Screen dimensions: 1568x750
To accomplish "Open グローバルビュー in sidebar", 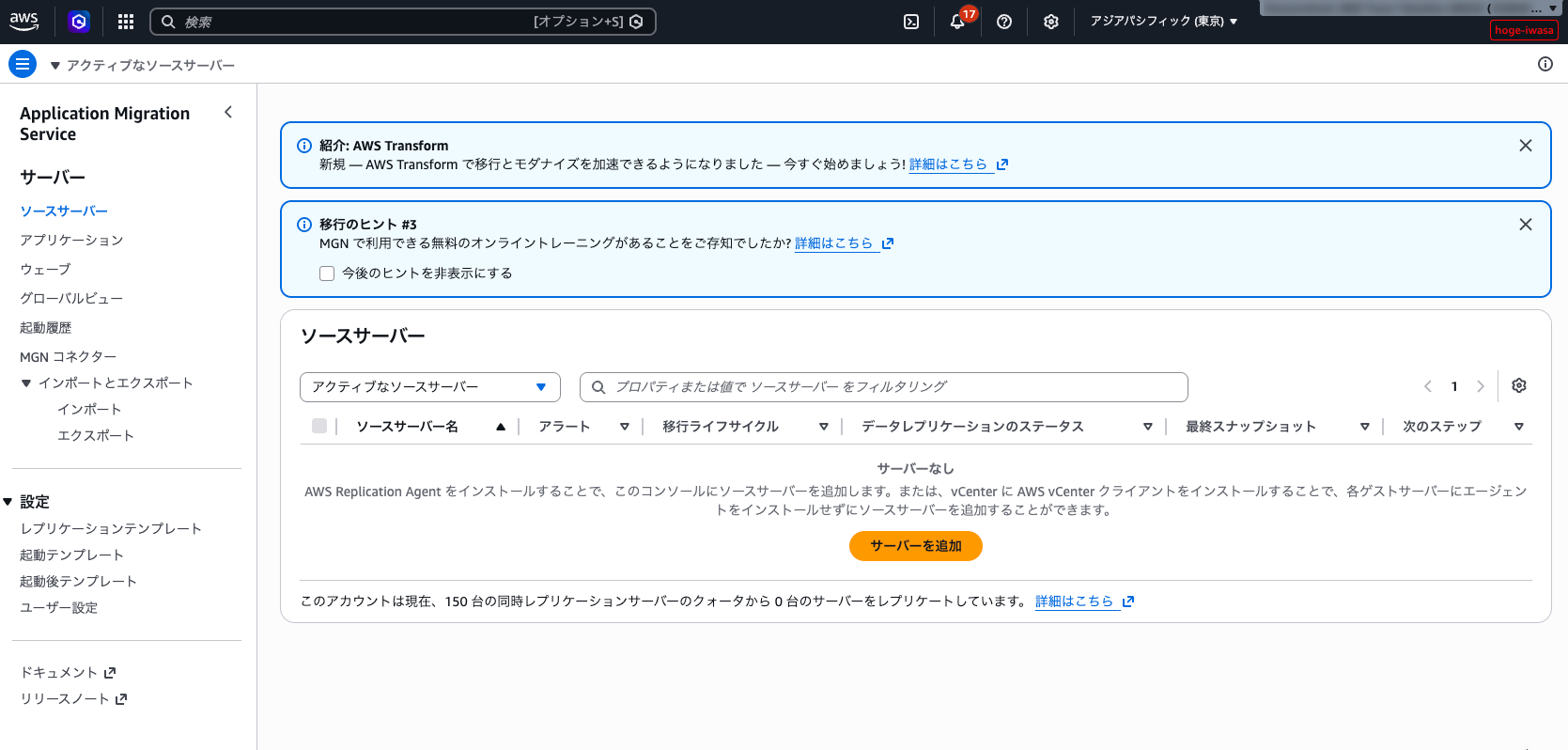I will click(x=71, y=299).
